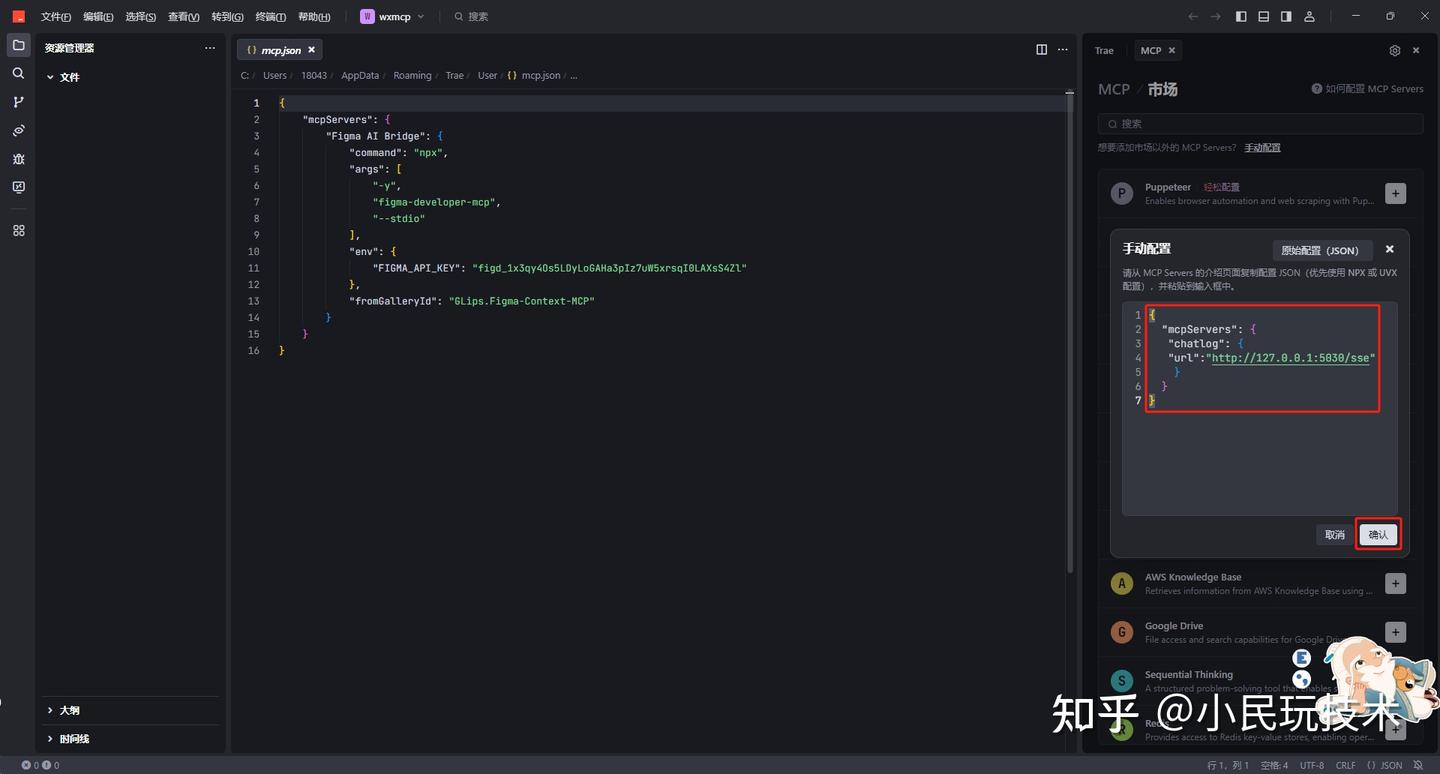
Task: Open the wxmcp workspace dropdown
Action: click(x=393, y=16)
